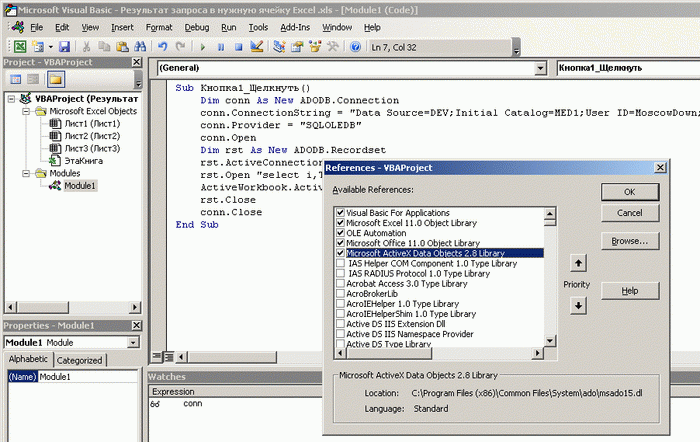This screenshot has width=700, height=442.
Task: Open the Debug menu
Action: [x=197, y=28]
